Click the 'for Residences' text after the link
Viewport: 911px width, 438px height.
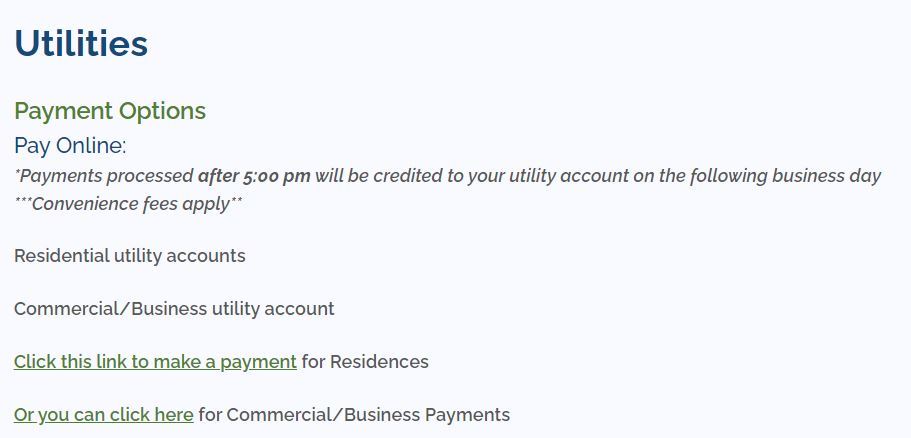(365, 362)
